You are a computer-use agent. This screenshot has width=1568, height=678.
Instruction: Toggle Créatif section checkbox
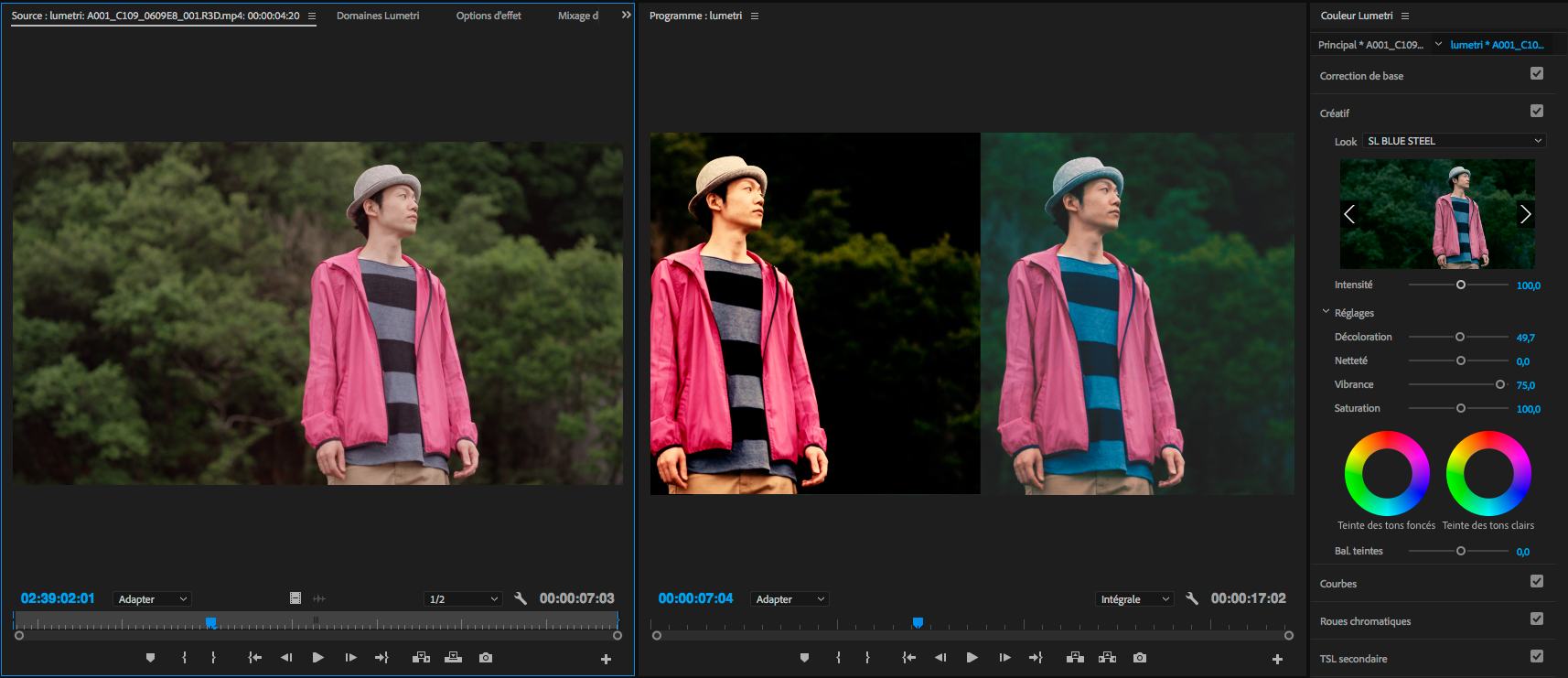(1537, 112)
